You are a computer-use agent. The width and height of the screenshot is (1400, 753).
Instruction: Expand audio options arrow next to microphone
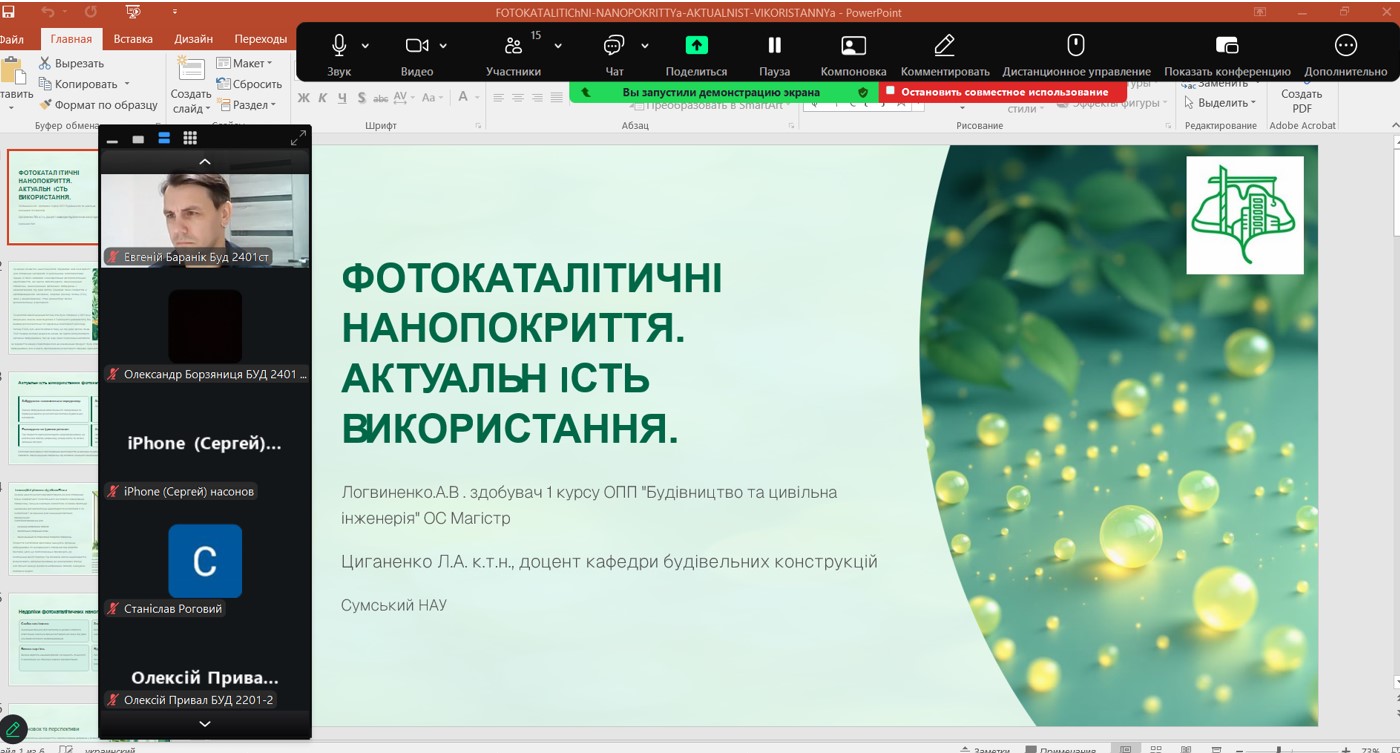point(365,46)
